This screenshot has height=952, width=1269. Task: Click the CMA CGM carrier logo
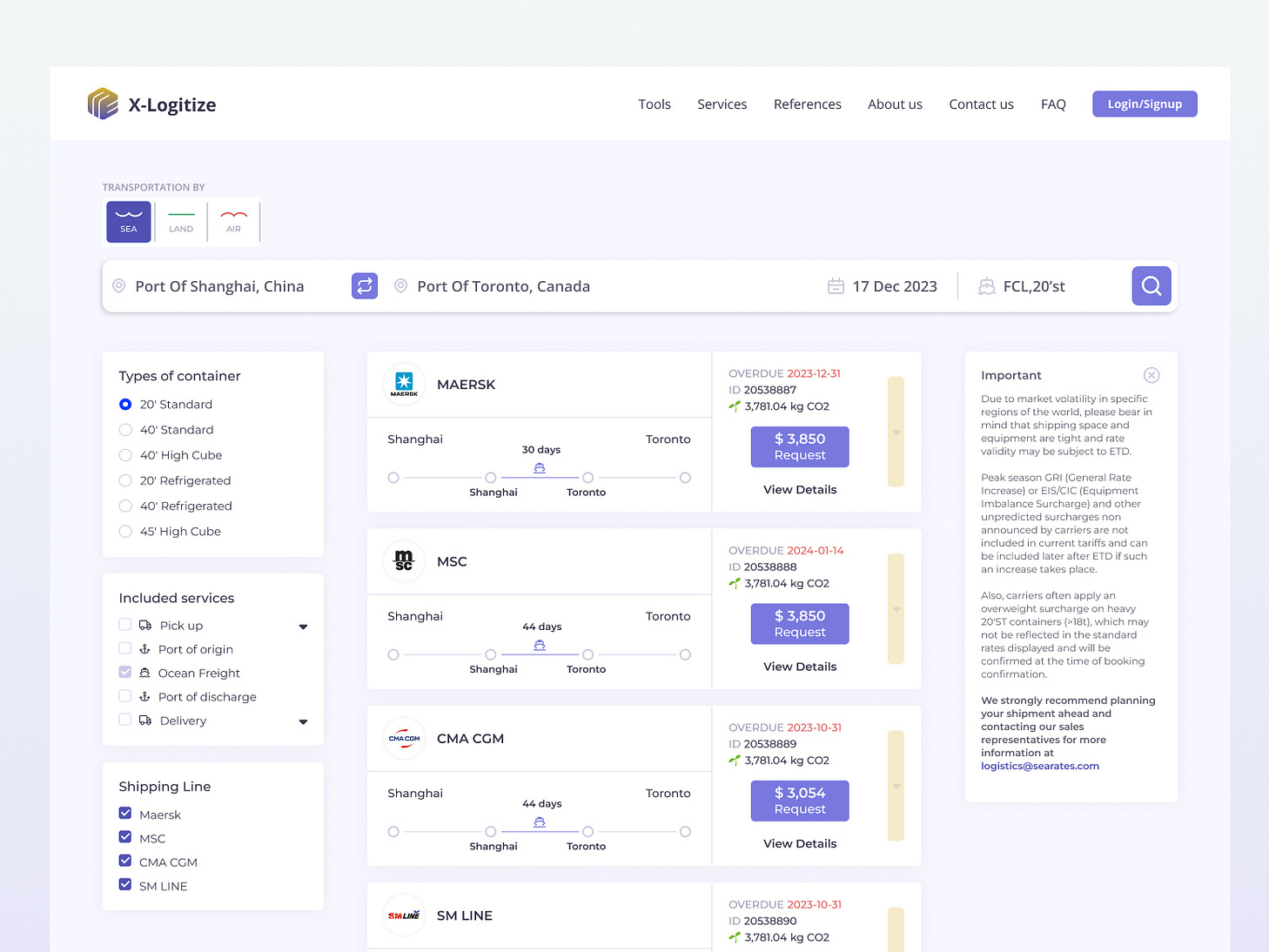[404, 738]
